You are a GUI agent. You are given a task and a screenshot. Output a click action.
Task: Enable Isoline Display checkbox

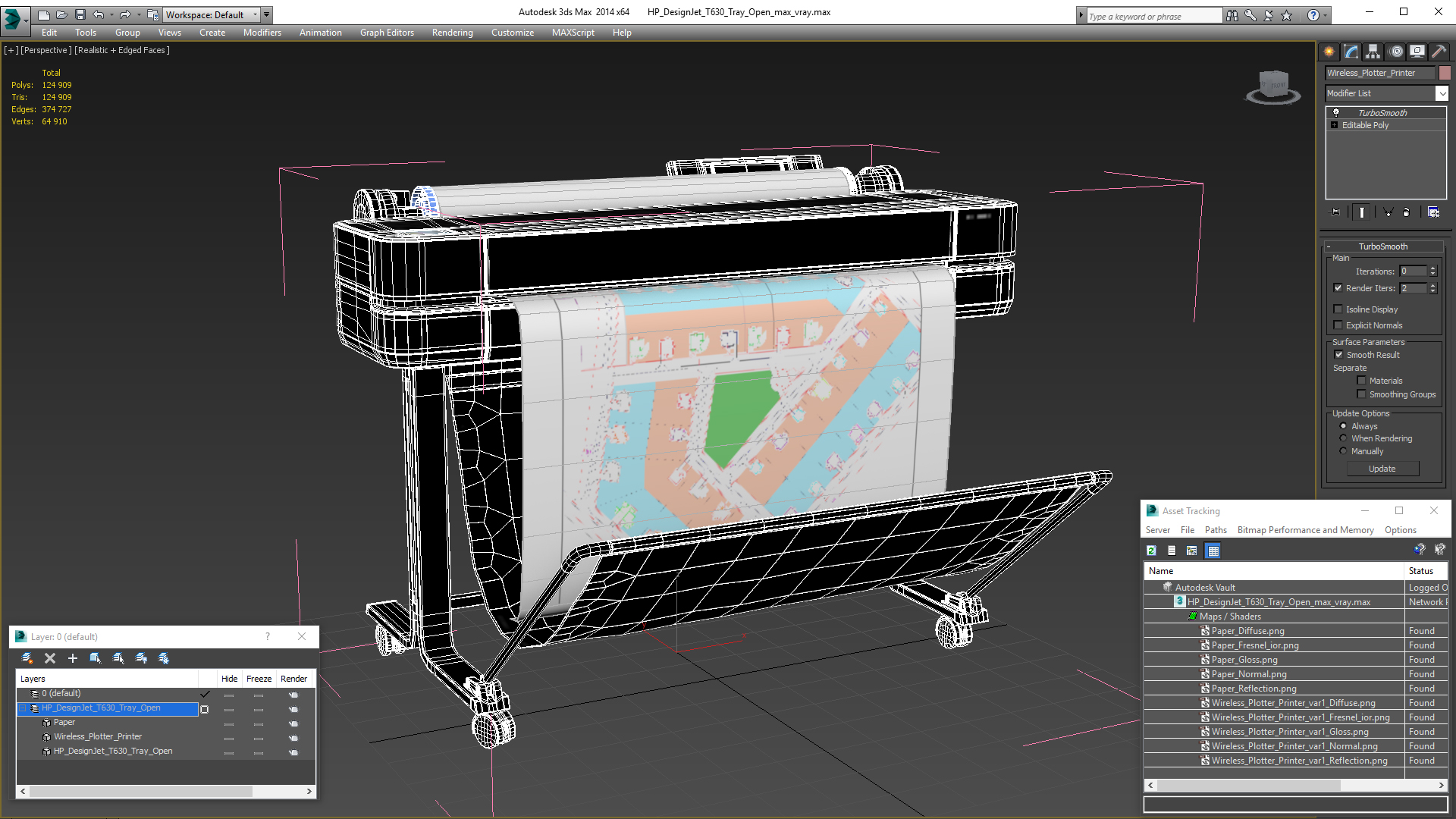[1338, 309]
